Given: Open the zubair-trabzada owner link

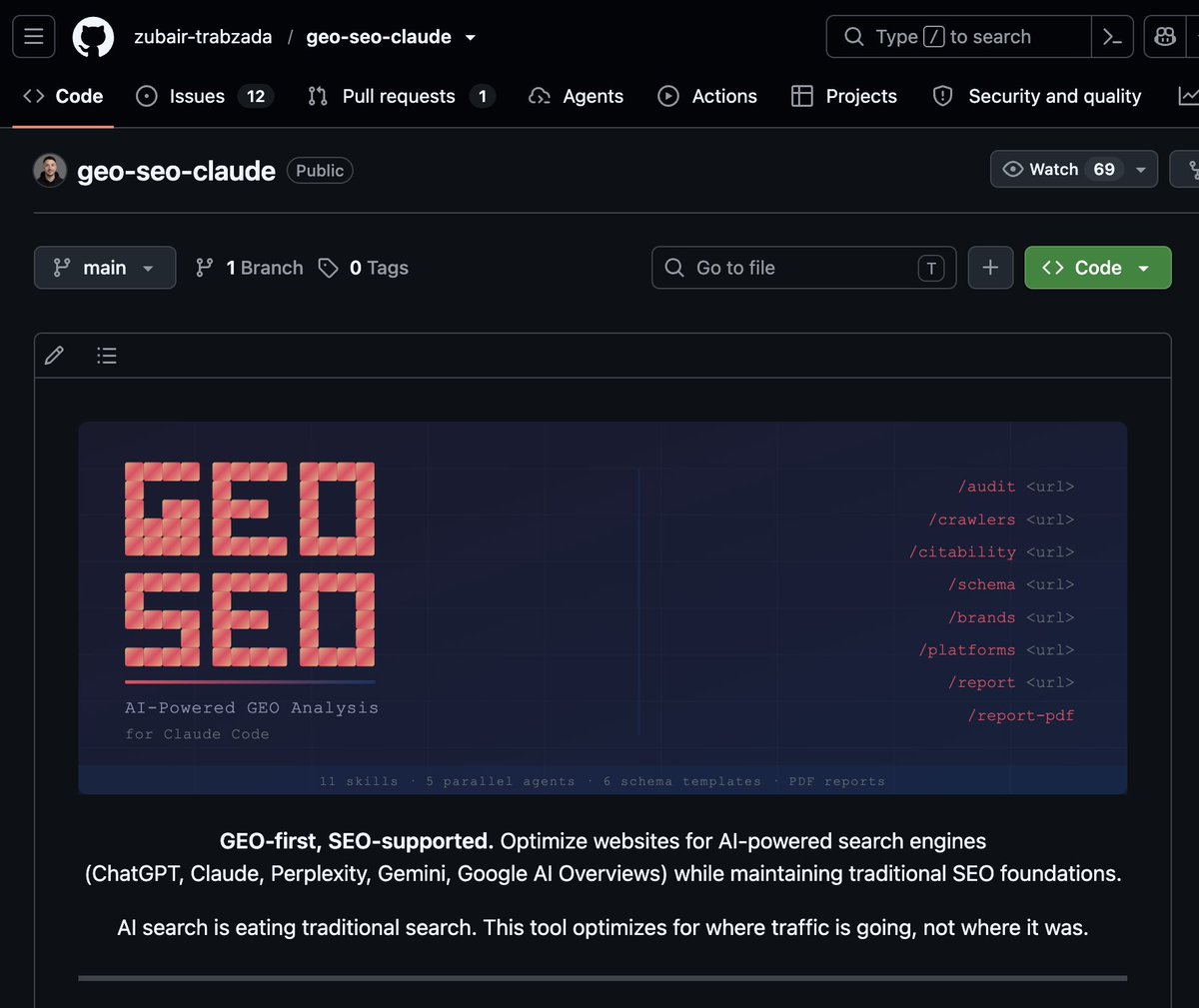Looking at the screenshot, I should point(203,37).
